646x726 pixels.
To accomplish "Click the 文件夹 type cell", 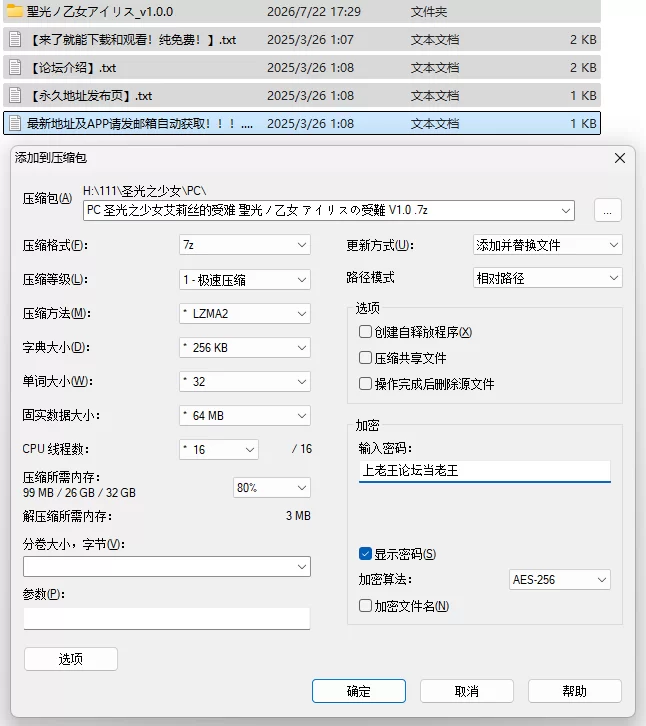I will [x=429, y=12].
